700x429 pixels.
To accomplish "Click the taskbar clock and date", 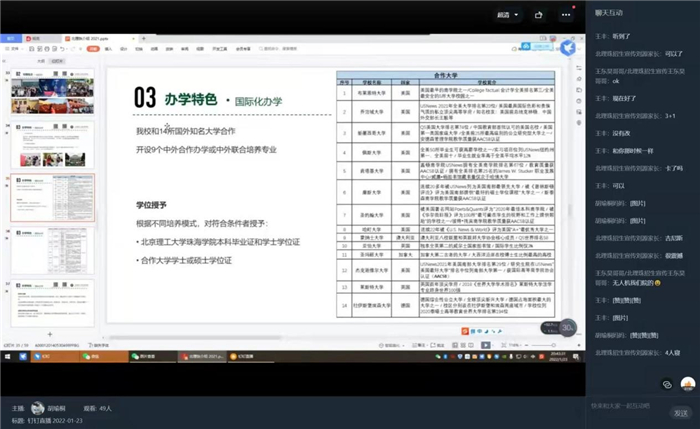I will tap(558, 356).
